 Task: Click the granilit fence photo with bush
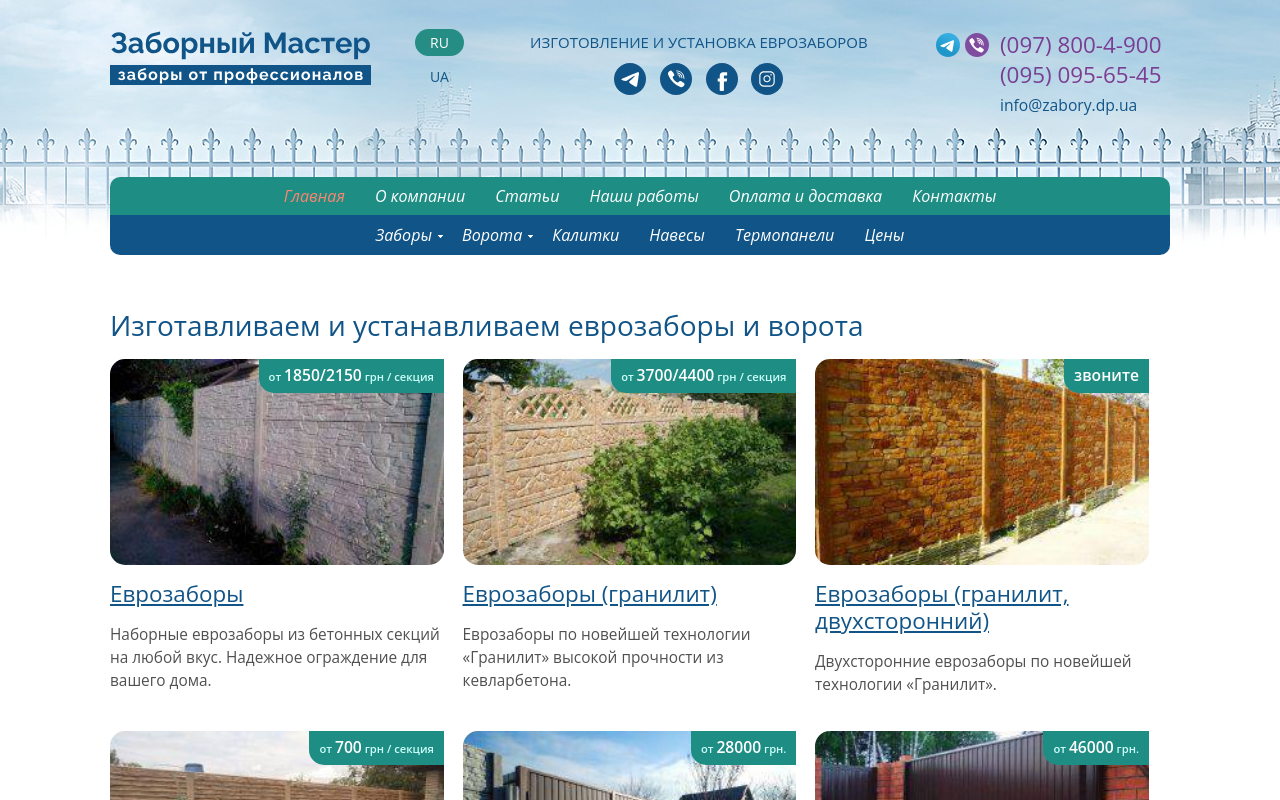click(629, 462)
